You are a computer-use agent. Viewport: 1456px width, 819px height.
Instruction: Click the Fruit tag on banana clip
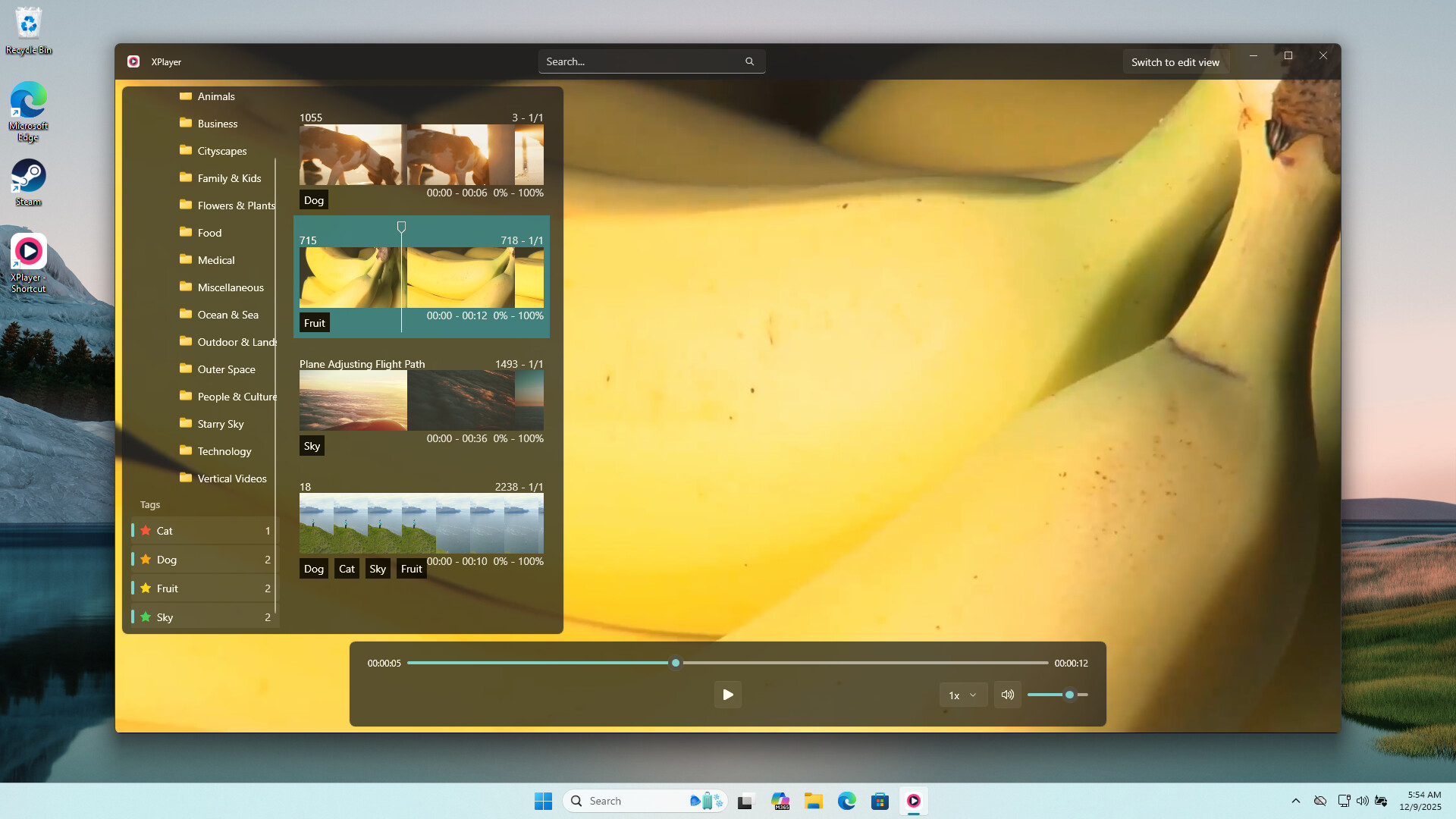314,323
